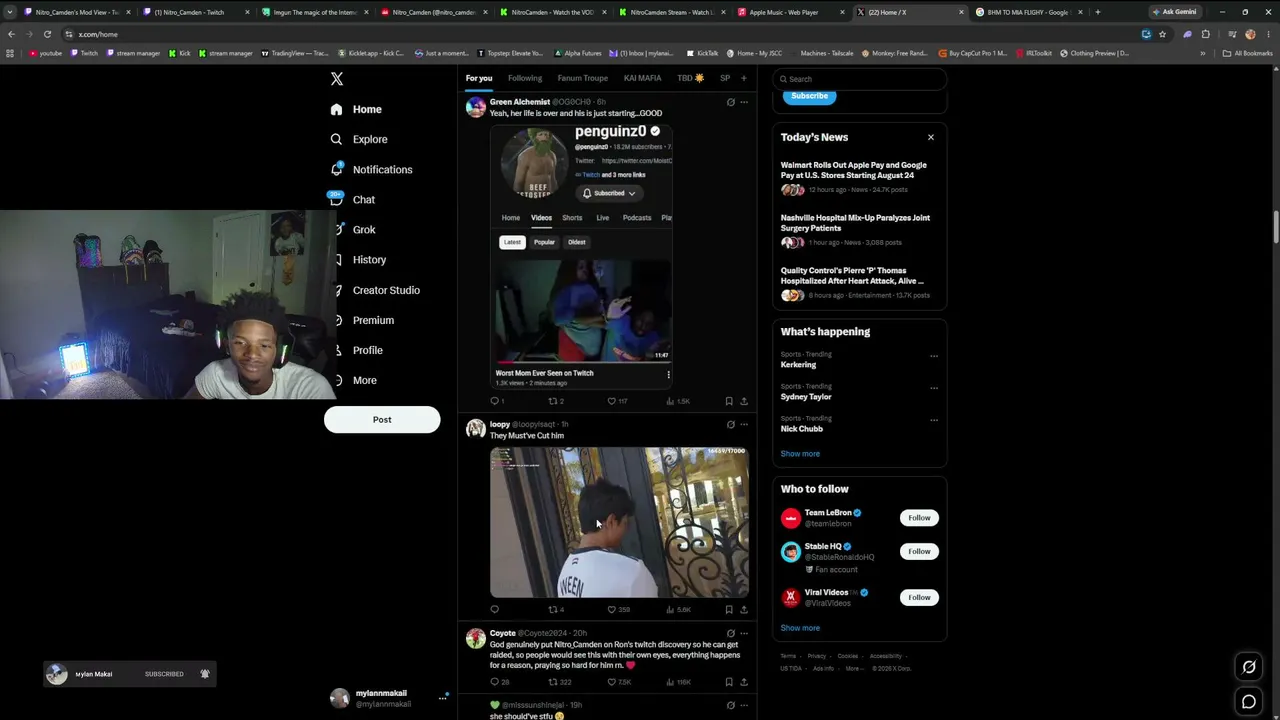The width and height of the screenshot is (1280, 720).
Task: Like the Coyote post
Action: click(619, 682)
